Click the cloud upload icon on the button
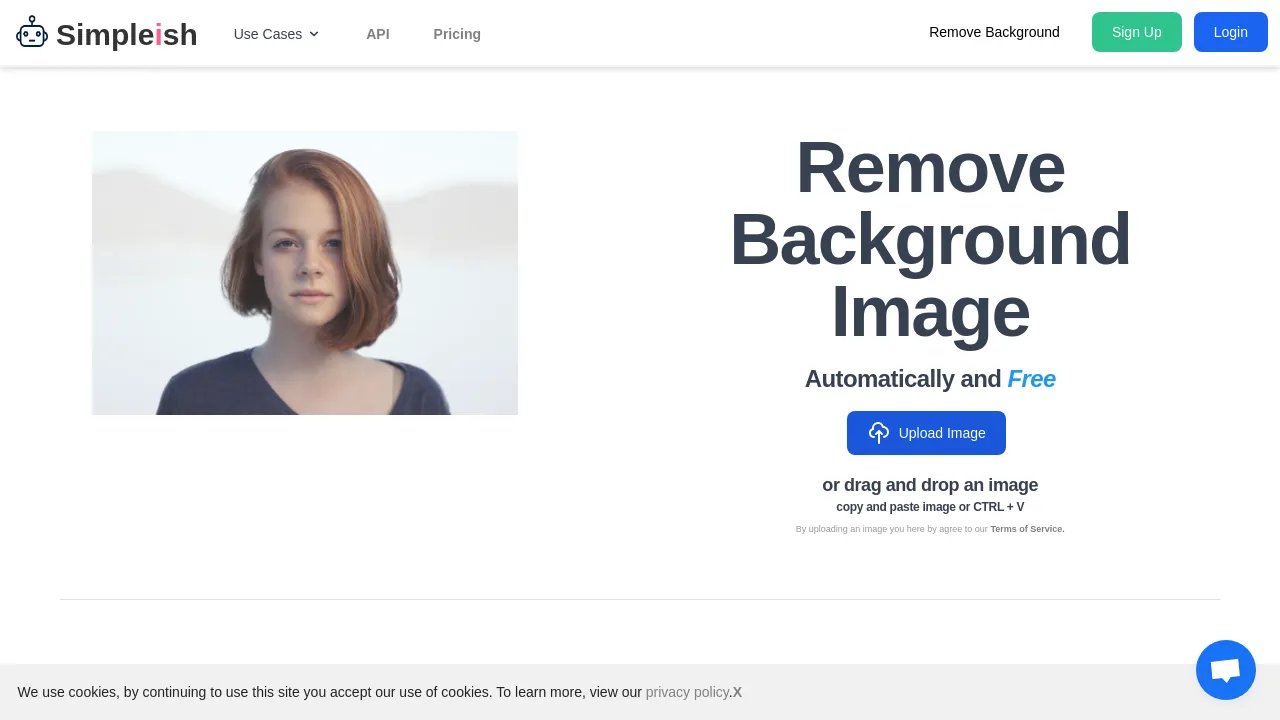This screenshot has height=720, width=1280. [879, 433]
